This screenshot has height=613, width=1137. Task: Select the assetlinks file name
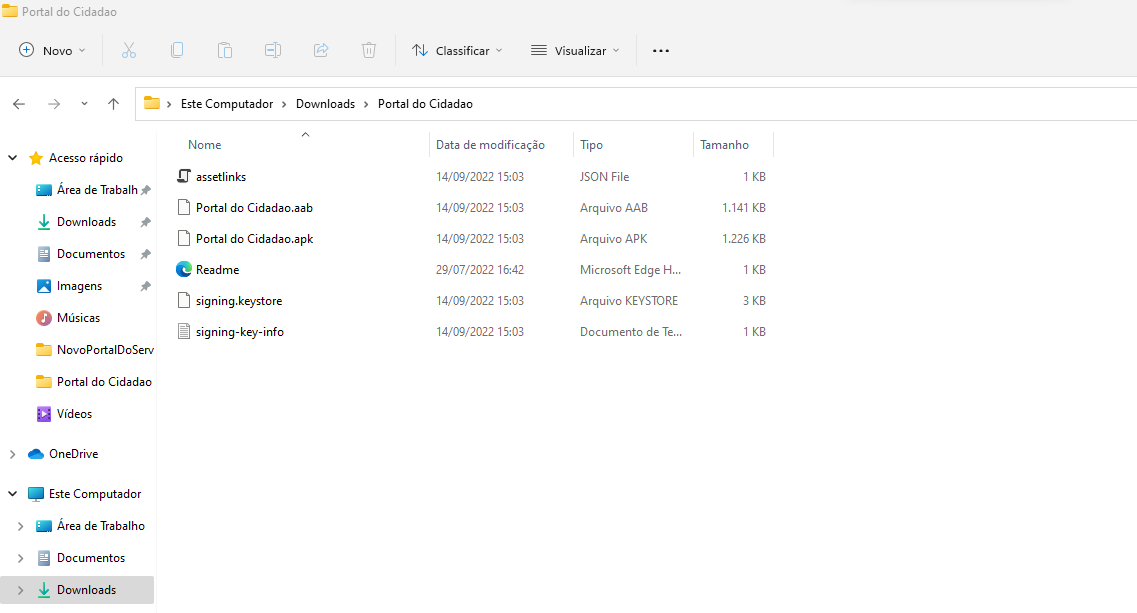point(220,176)
